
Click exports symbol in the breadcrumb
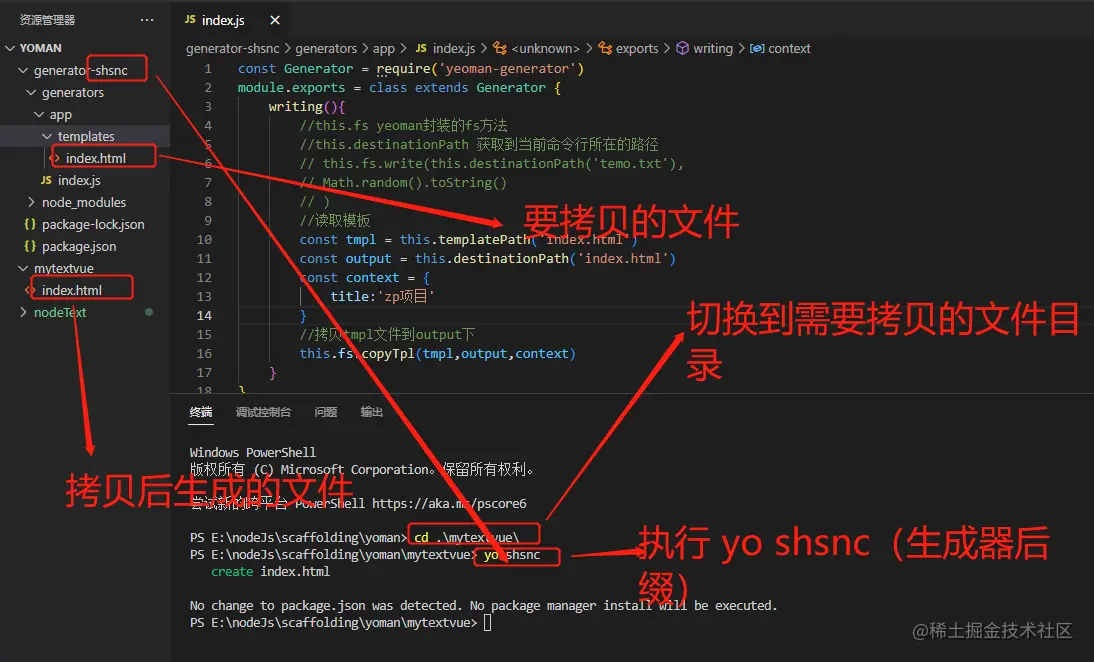click(637, 48)
